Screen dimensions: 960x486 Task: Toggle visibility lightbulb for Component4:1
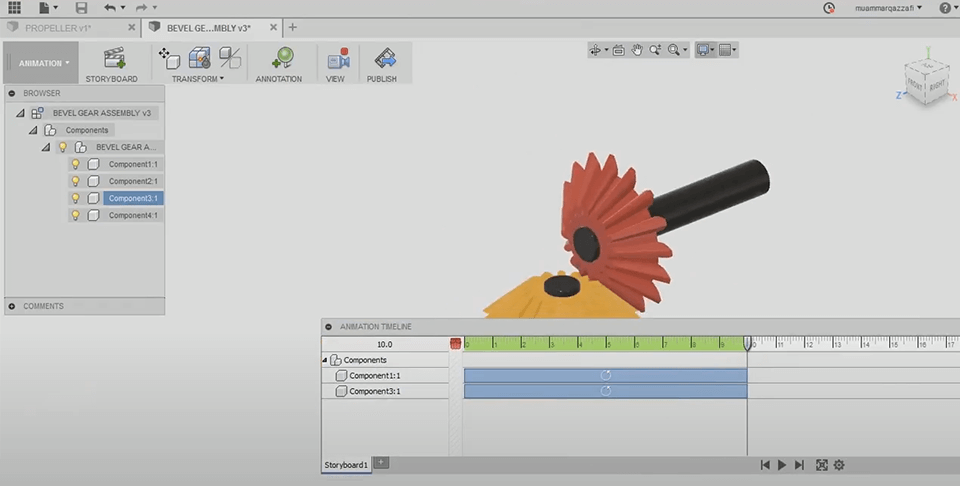click(75, 215)
